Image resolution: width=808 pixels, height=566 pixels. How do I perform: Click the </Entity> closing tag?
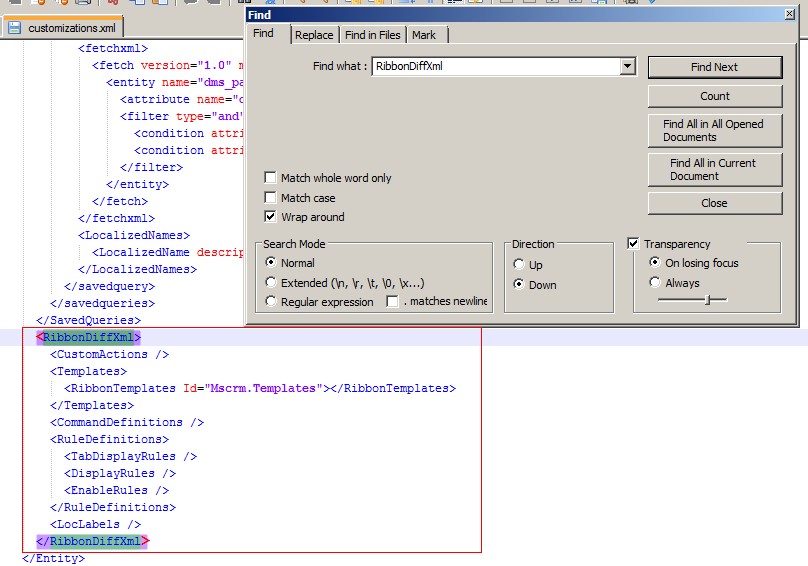[x=54, y=558]
